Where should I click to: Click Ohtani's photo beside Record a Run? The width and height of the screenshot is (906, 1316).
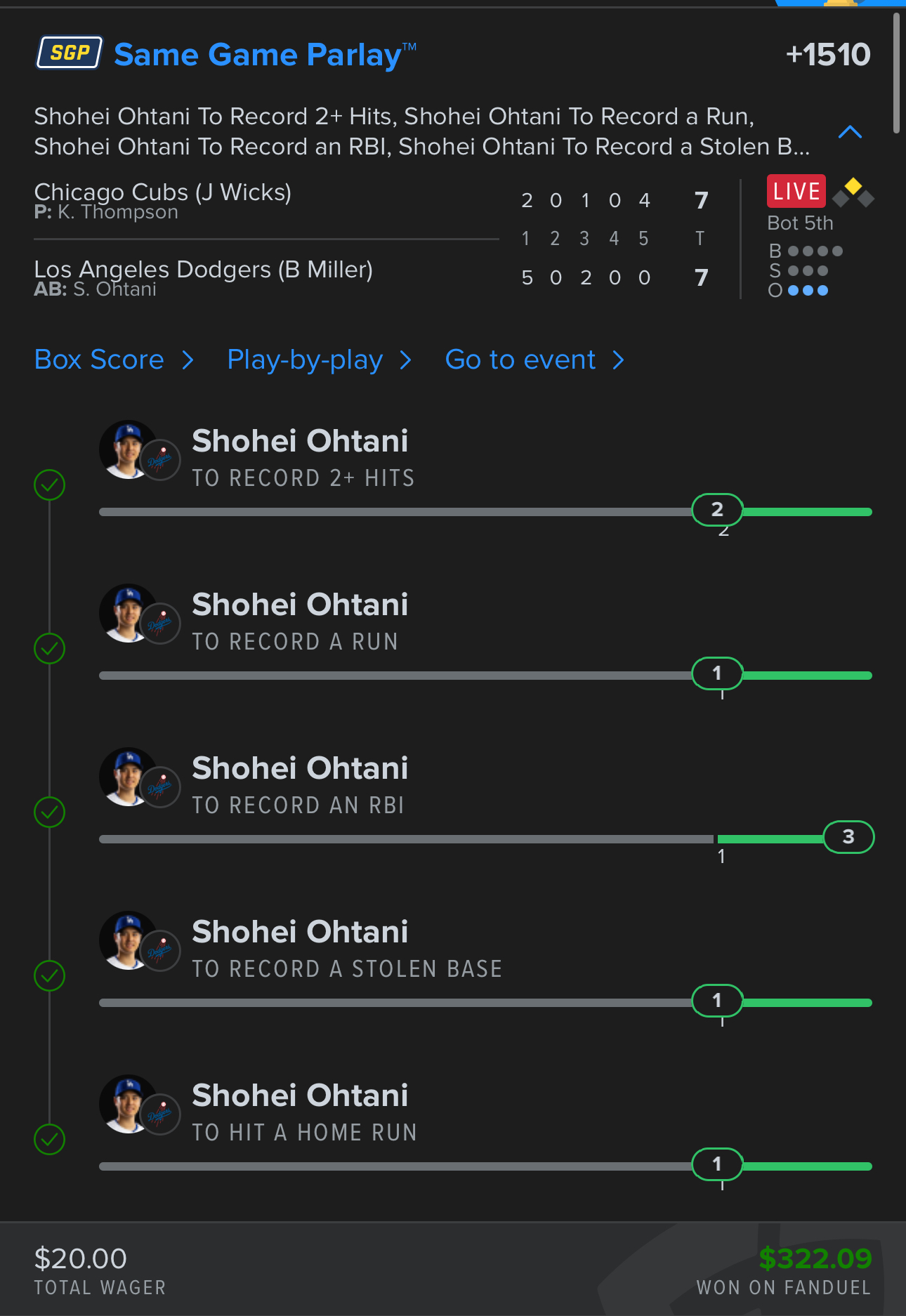(129, 613)
